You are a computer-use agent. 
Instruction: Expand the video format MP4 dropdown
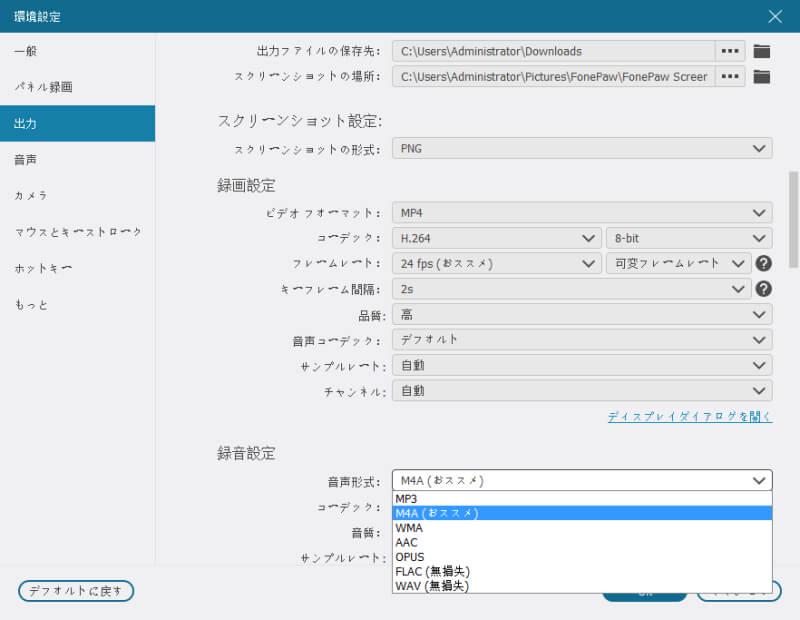click(x=582, y=213)
